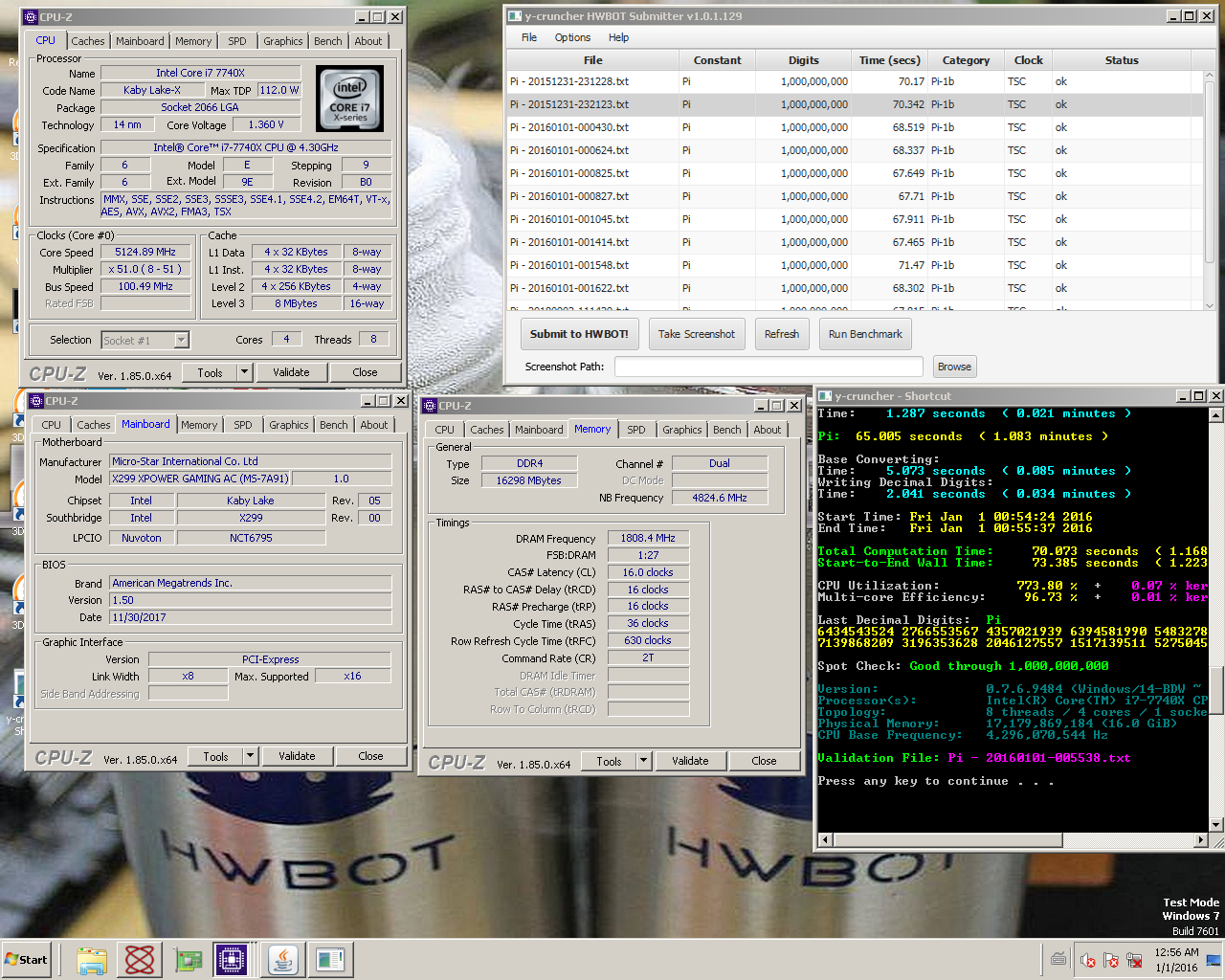The width and height of the screenshot is (1225, 980).
Task: Click Submit to HWBOT! button
Action: tap(579, 334)
